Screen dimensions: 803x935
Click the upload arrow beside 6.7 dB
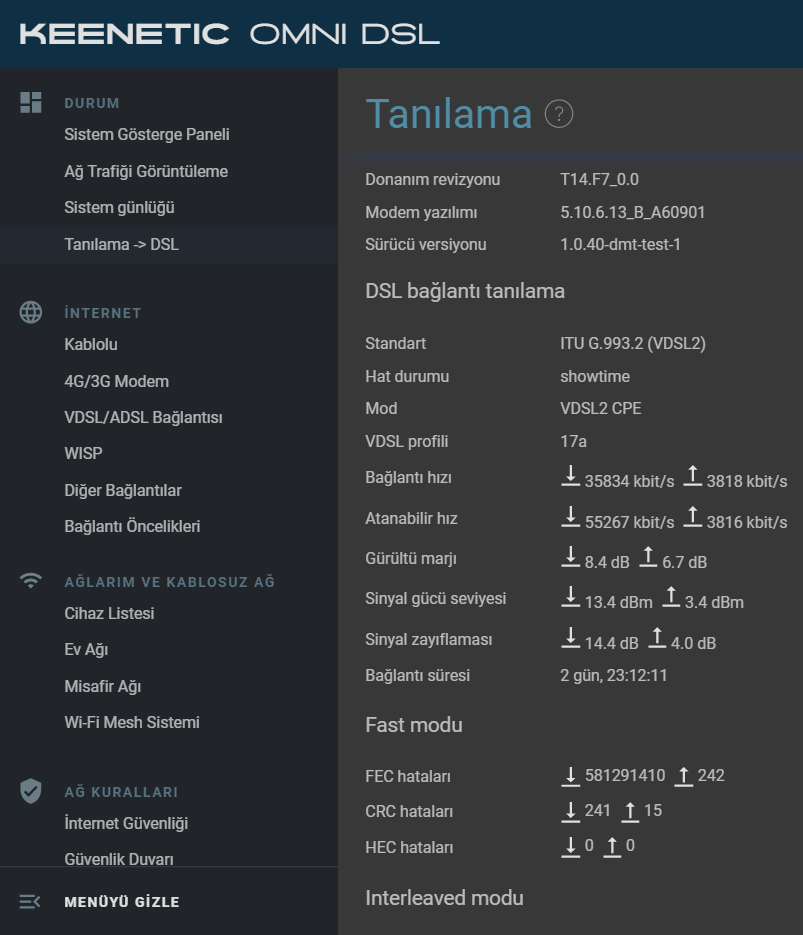(x=648, y=557)
